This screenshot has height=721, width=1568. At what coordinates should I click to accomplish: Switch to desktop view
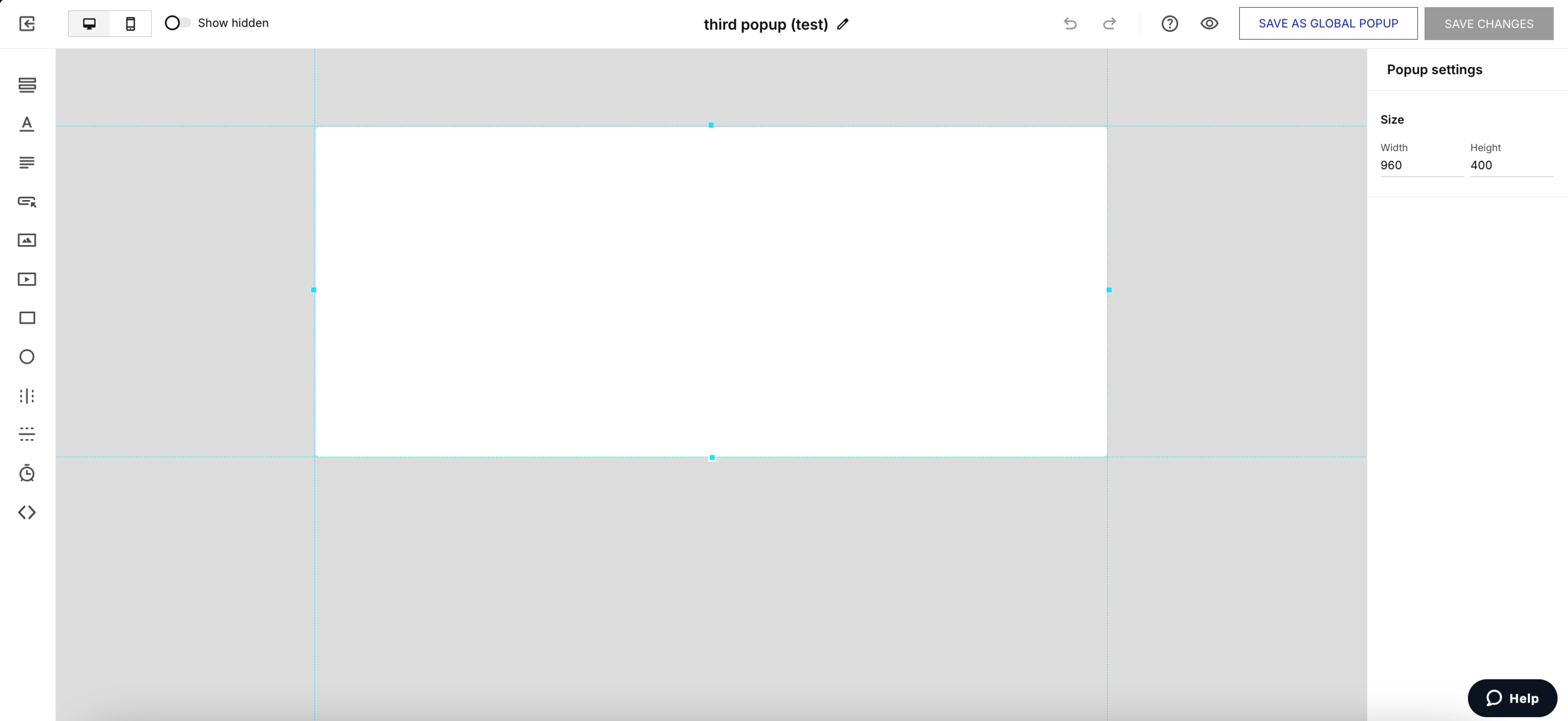[90, 24]
